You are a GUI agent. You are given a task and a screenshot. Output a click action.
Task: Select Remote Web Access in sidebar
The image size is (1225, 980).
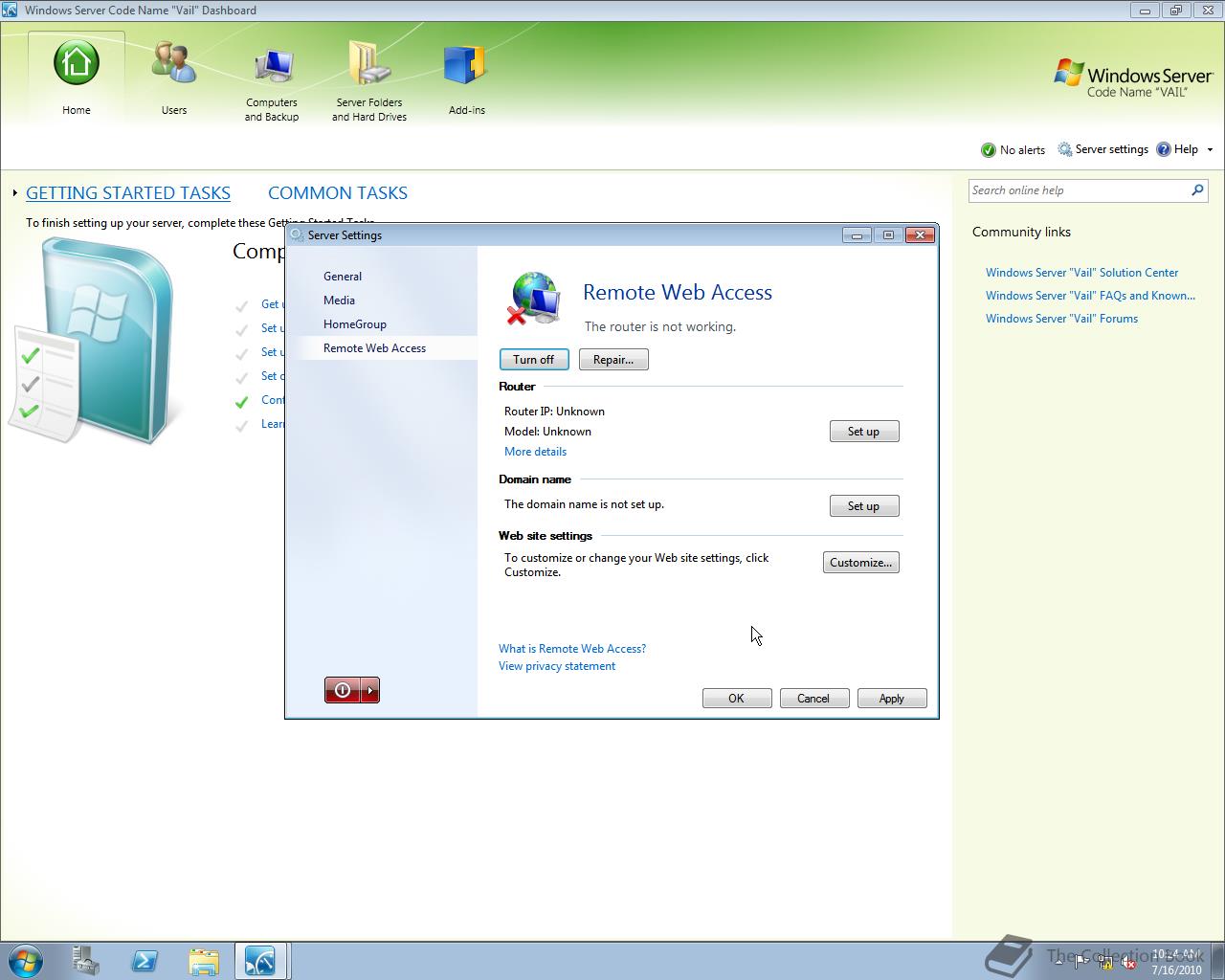click(374, 348)
